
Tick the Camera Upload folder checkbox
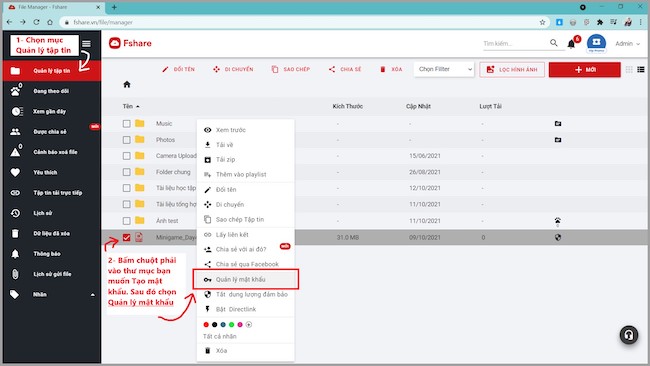(x=126, y=156)
